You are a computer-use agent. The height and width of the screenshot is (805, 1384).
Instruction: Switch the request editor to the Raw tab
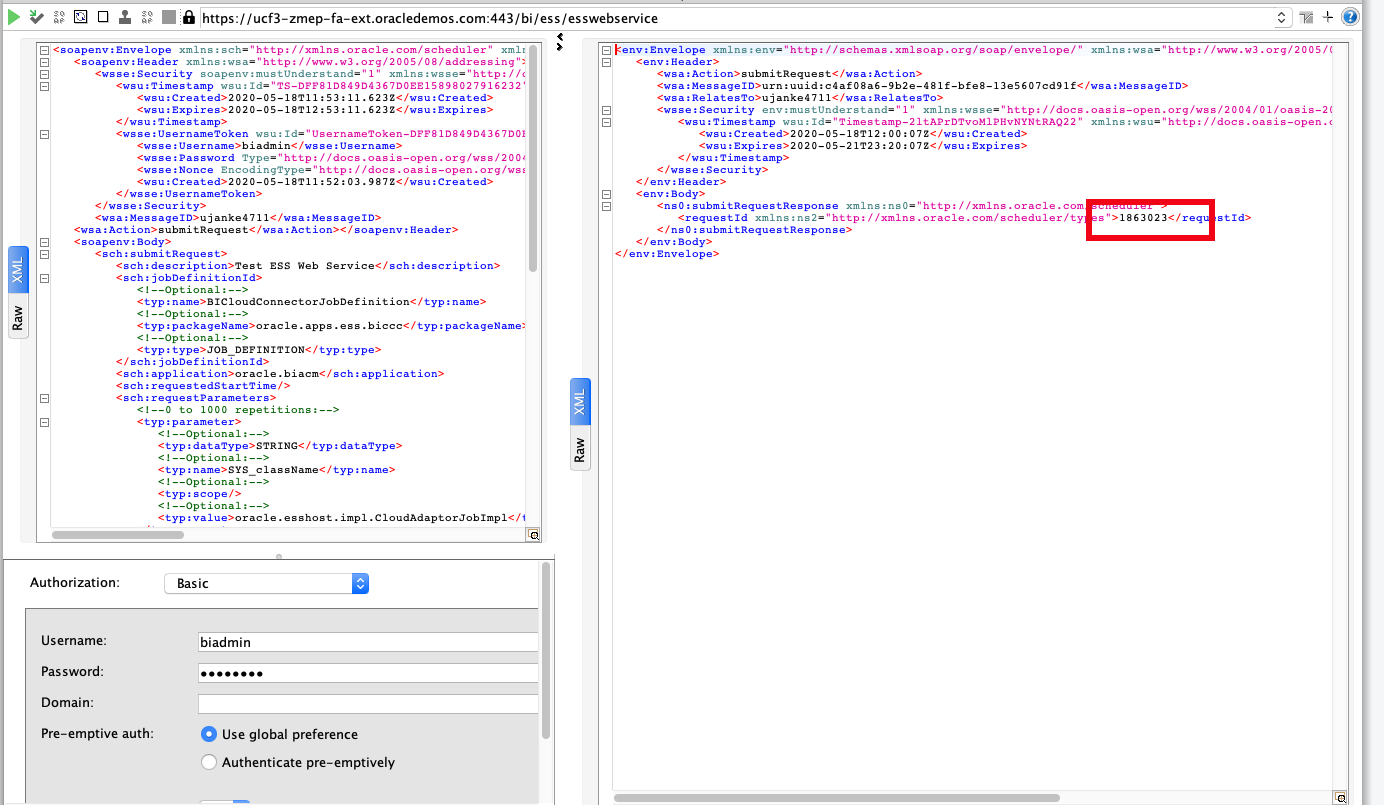(17, 319)
